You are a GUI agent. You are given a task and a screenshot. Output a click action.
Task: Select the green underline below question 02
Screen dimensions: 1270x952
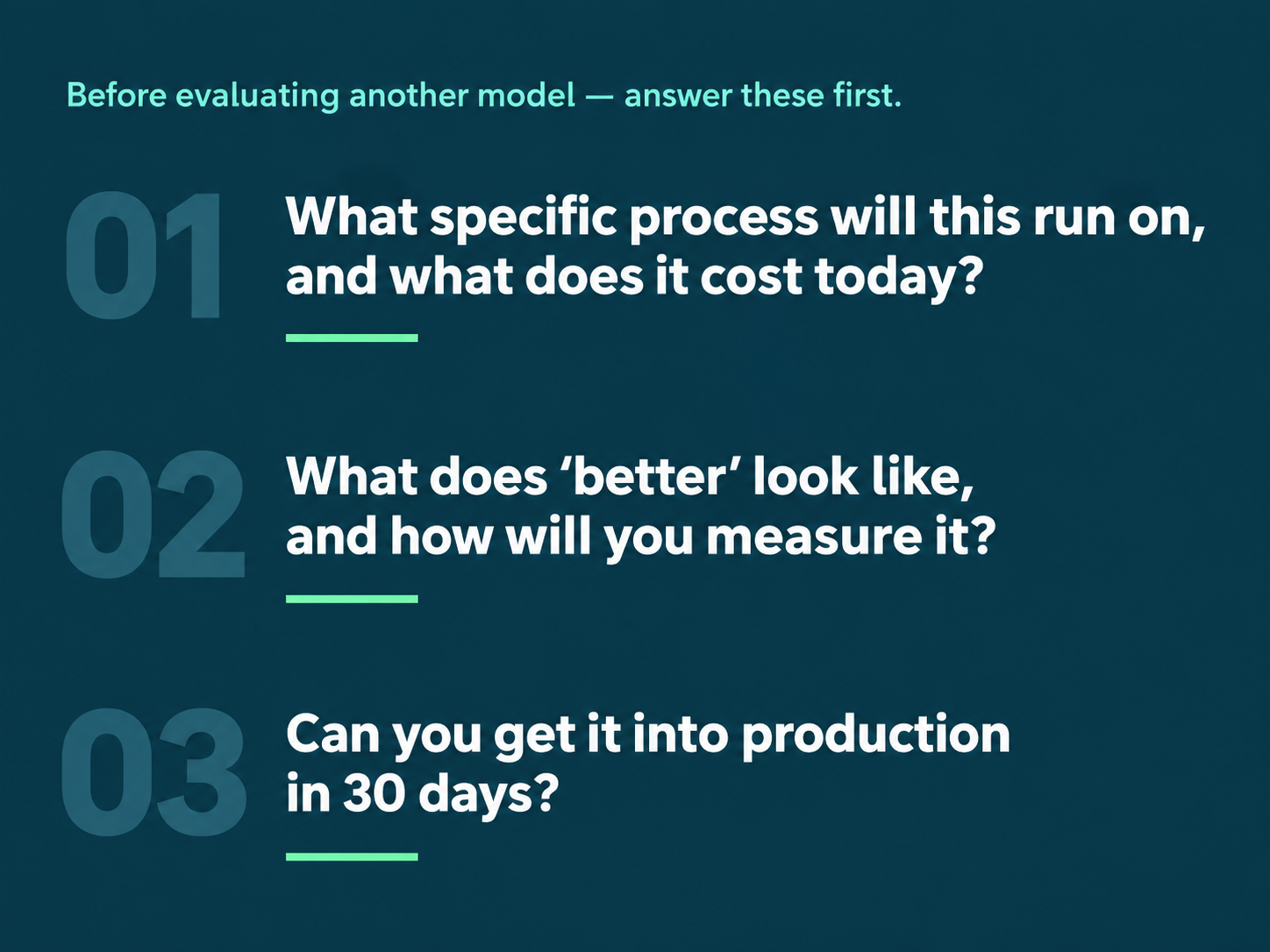[352, 599]
